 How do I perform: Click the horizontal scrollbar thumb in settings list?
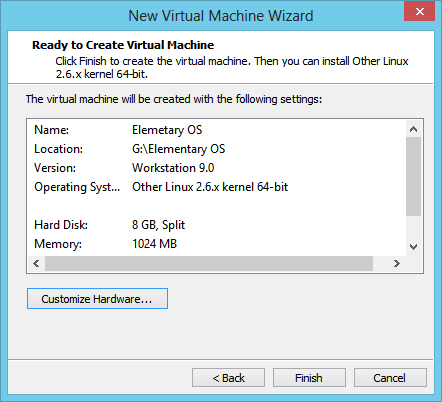coord(209,264)
